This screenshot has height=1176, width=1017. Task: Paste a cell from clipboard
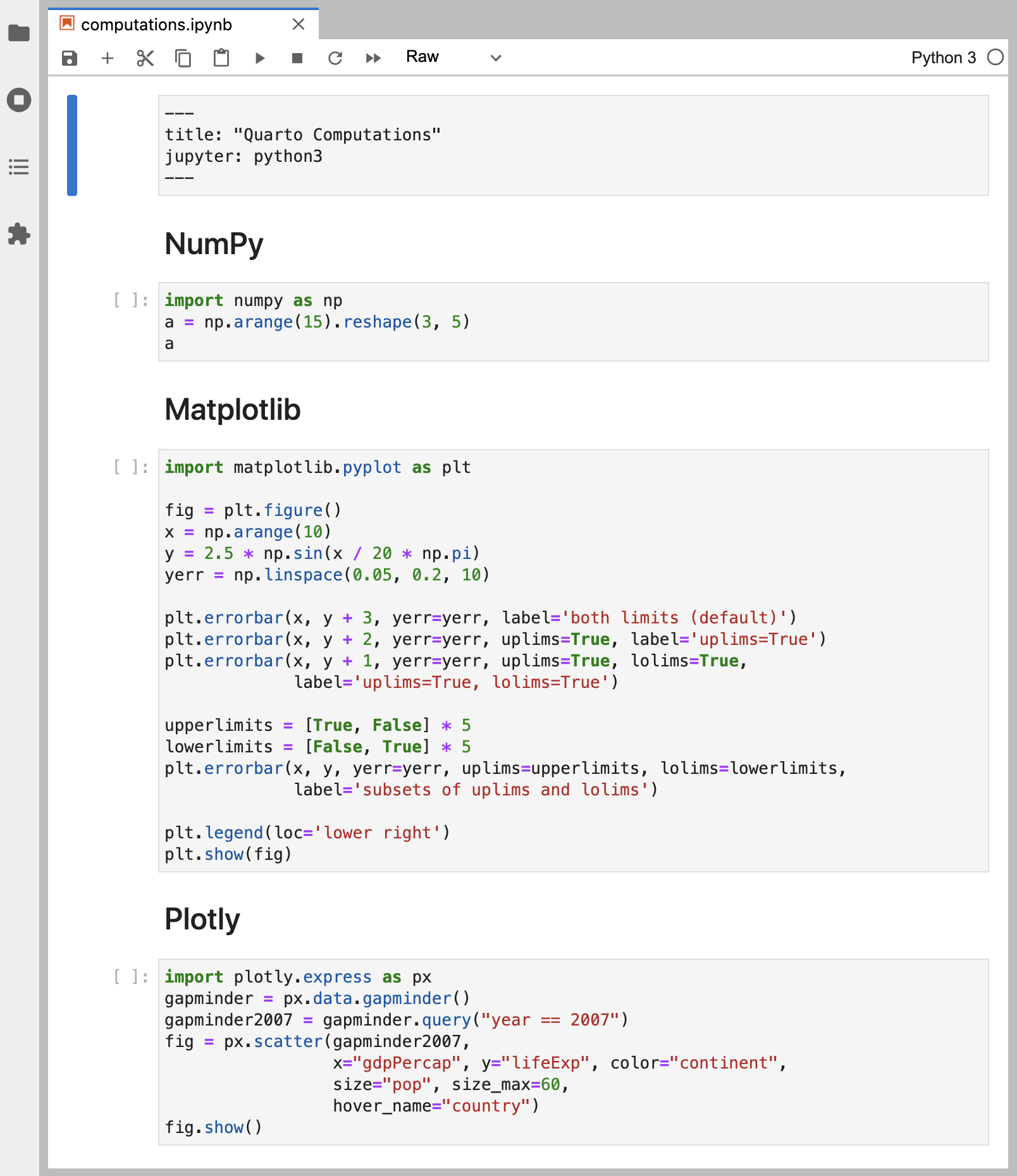click(221, 58)
